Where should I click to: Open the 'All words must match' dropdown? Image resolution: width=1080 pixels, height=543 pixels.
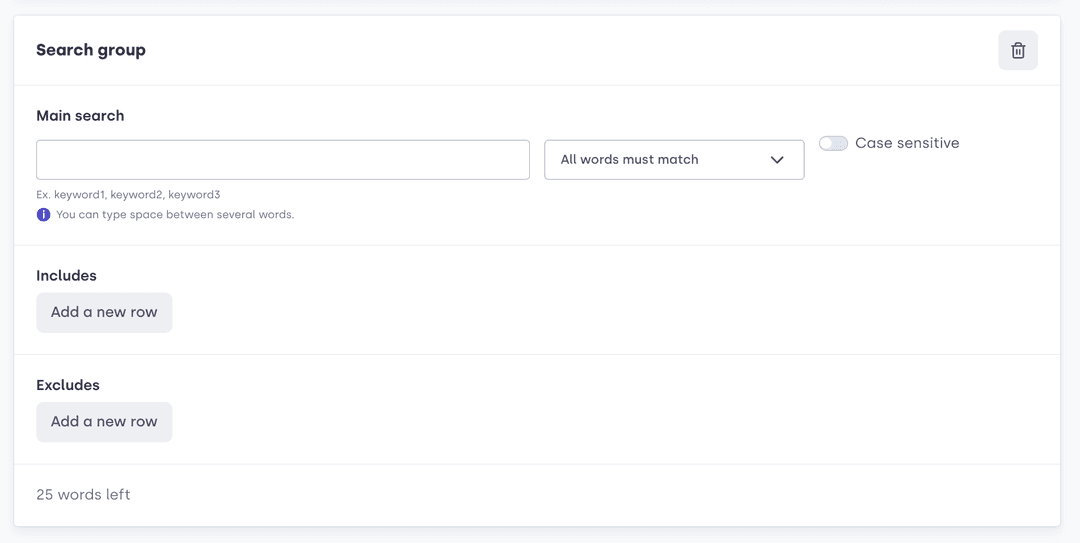click(x=674, y=160)
